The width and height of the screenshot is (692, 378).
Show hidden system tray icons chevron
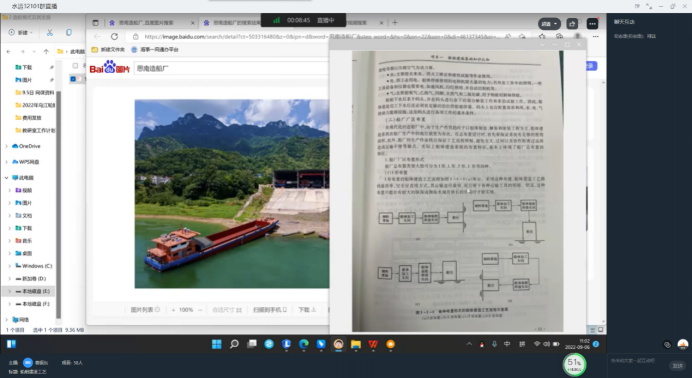(469, 344)
